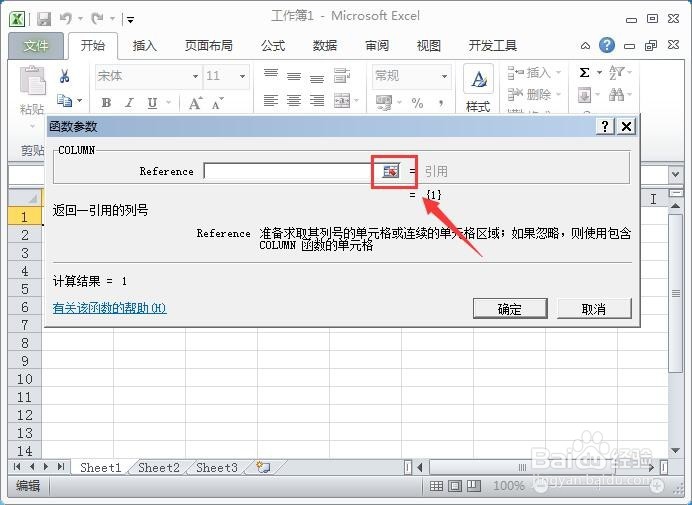
Task: Toggle Italic formatting
Action: (129, 103)
